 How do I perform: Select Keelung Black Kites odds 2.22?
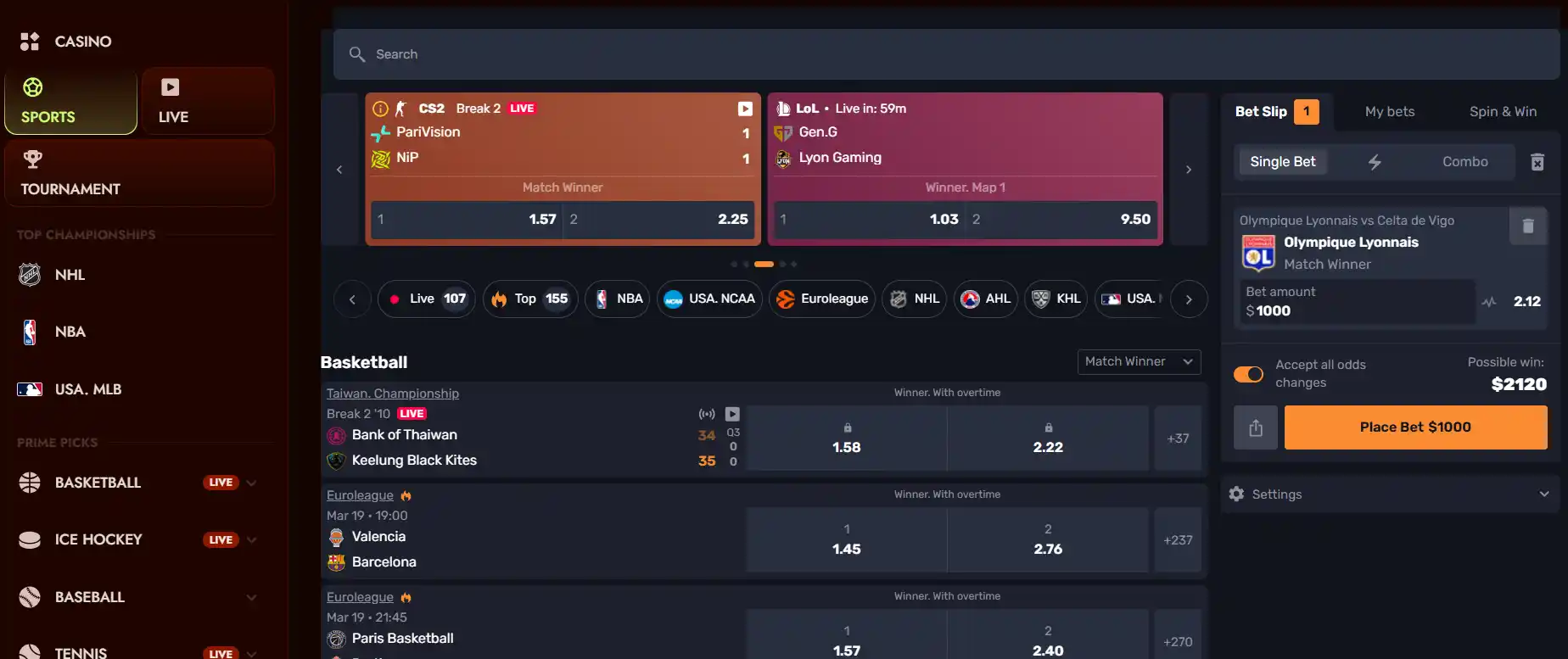coord(1048,438)
